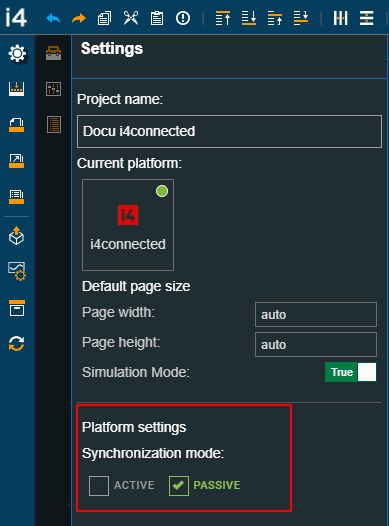
Task: Click the Paste clipboard icon
Action: 157,18
